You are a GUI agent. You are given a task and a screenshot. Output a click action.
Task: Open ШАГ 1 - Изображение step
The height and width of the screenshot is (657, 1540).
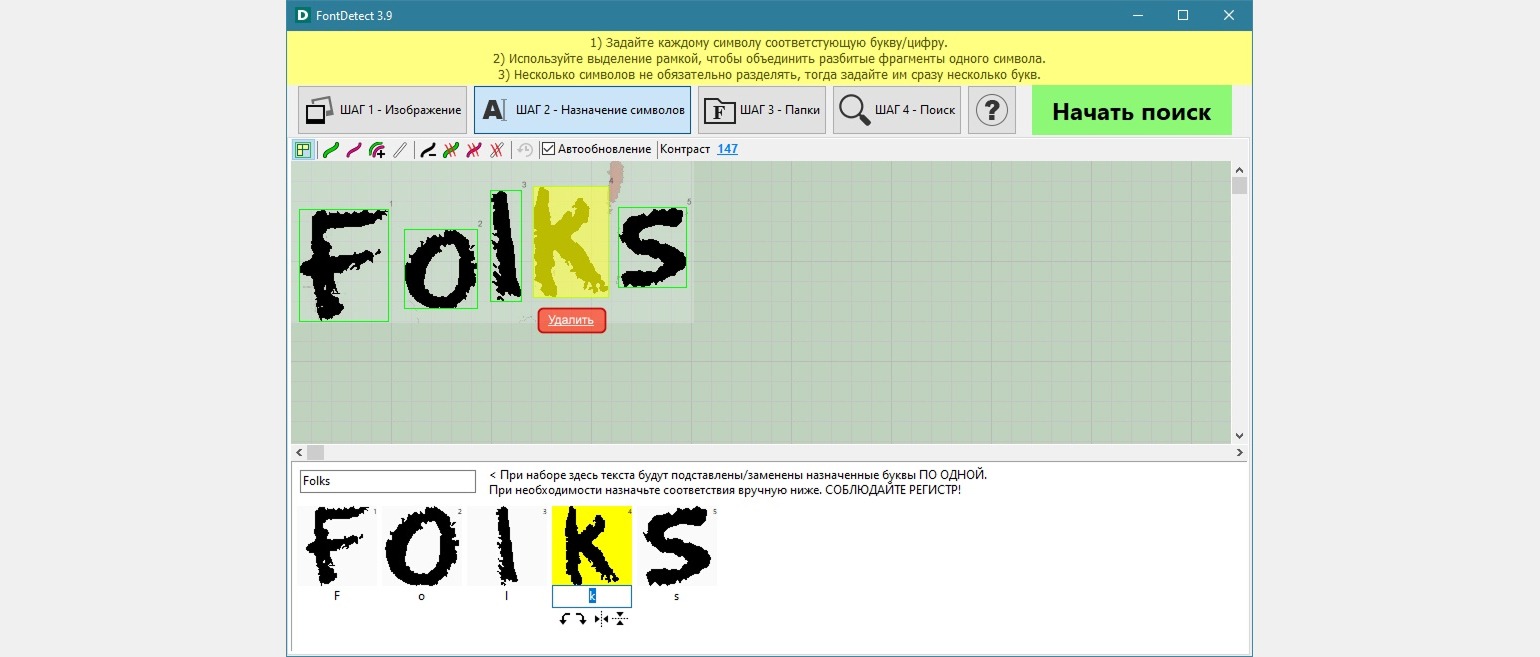[x=383, y=110]
